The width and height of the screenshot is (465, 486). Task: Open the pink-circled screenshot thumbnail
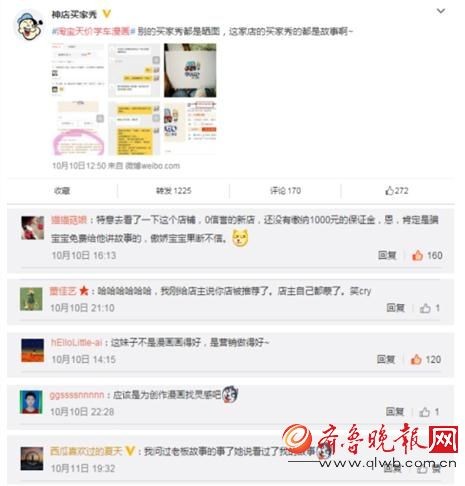[78, 129]
